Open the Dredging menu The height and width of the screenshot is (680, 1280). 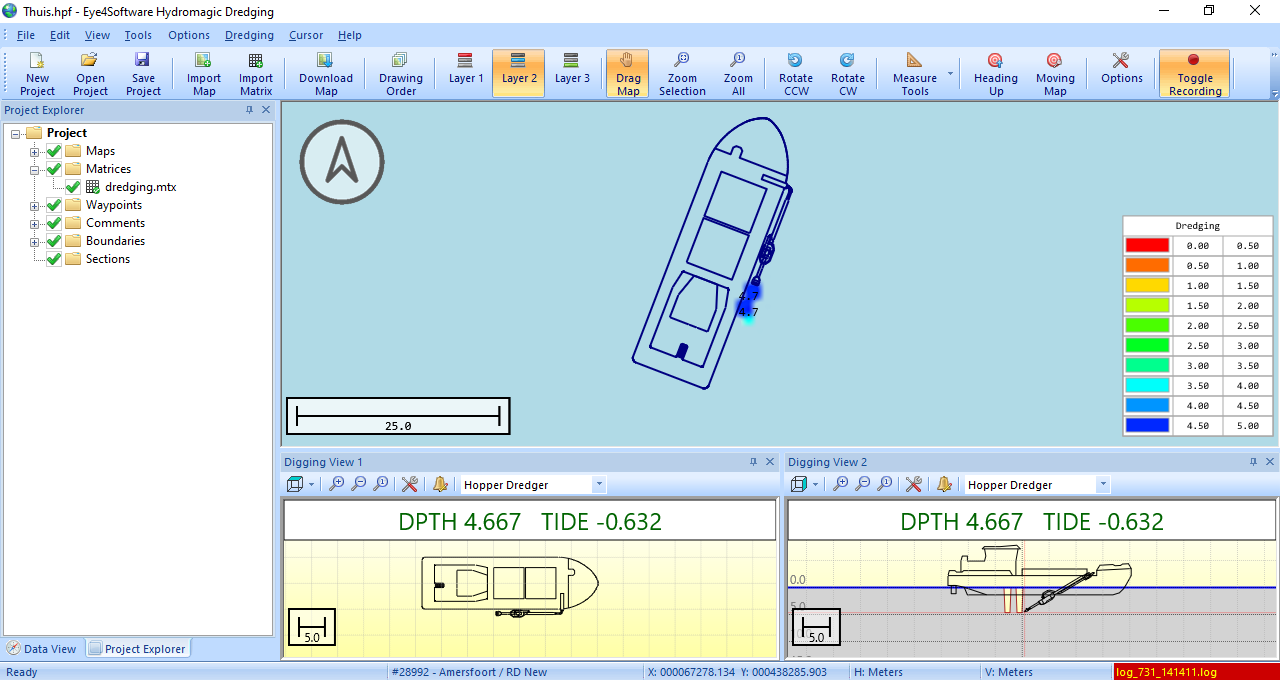tap(249, 35)
